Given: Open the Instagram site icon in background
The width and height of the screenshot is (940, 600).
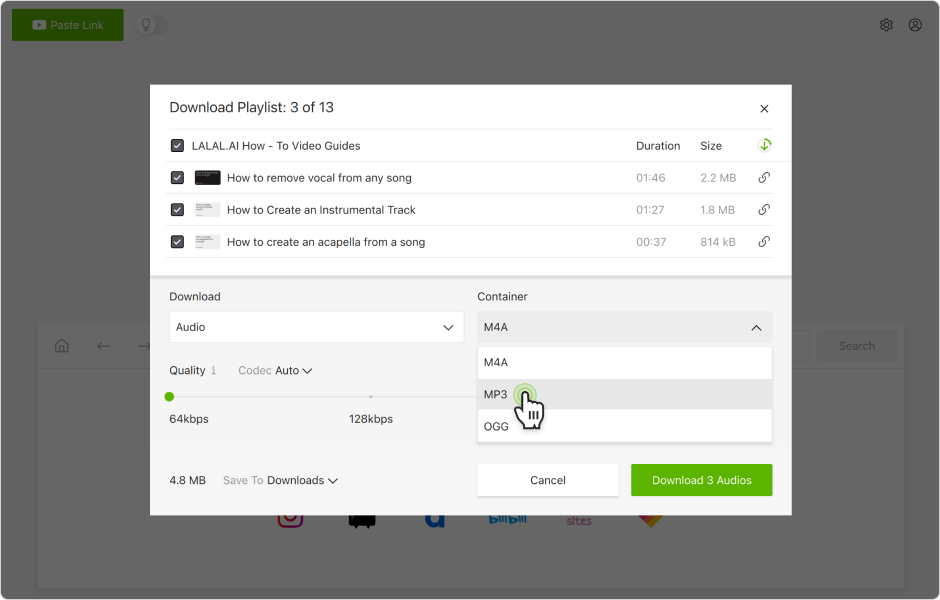Looking at the screenshot, I should point(290,520).
